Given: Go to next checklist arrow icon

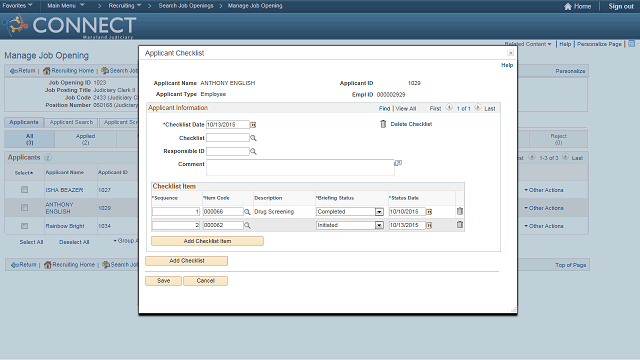Looking at the screenshot, I should point(478,108).
